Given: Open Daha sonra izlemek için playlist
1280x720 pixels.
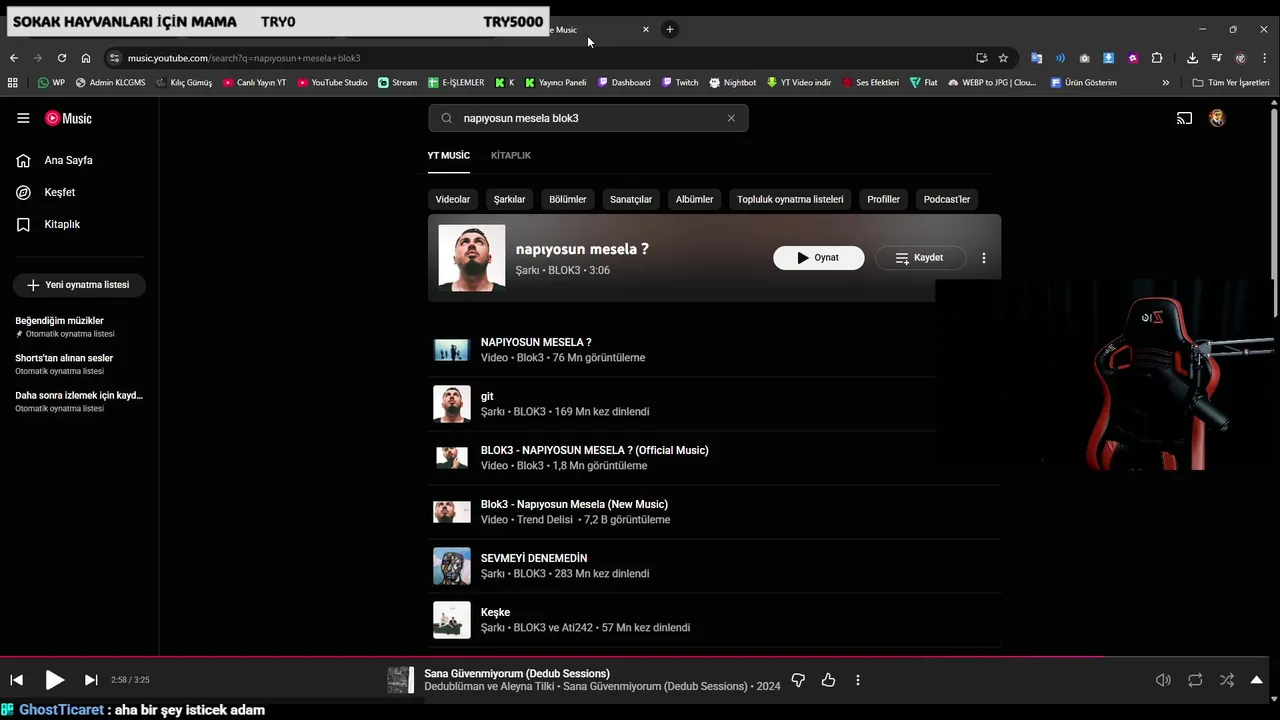Looking at the screenshot, I should click(x=79, y=401).
